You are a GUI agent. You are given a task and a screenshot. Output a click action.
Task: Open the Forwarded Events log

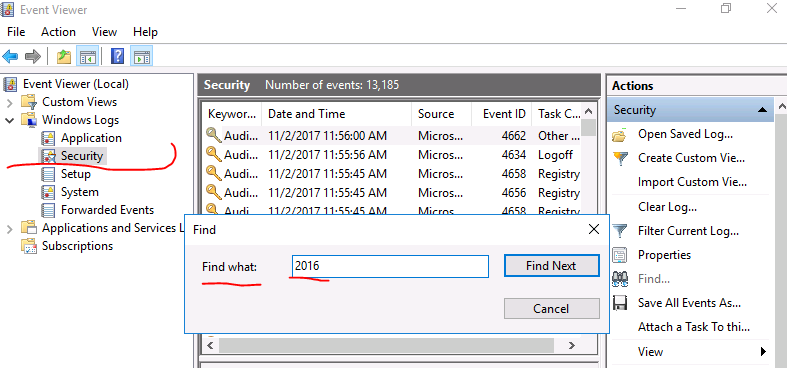[x=107, y=210]
